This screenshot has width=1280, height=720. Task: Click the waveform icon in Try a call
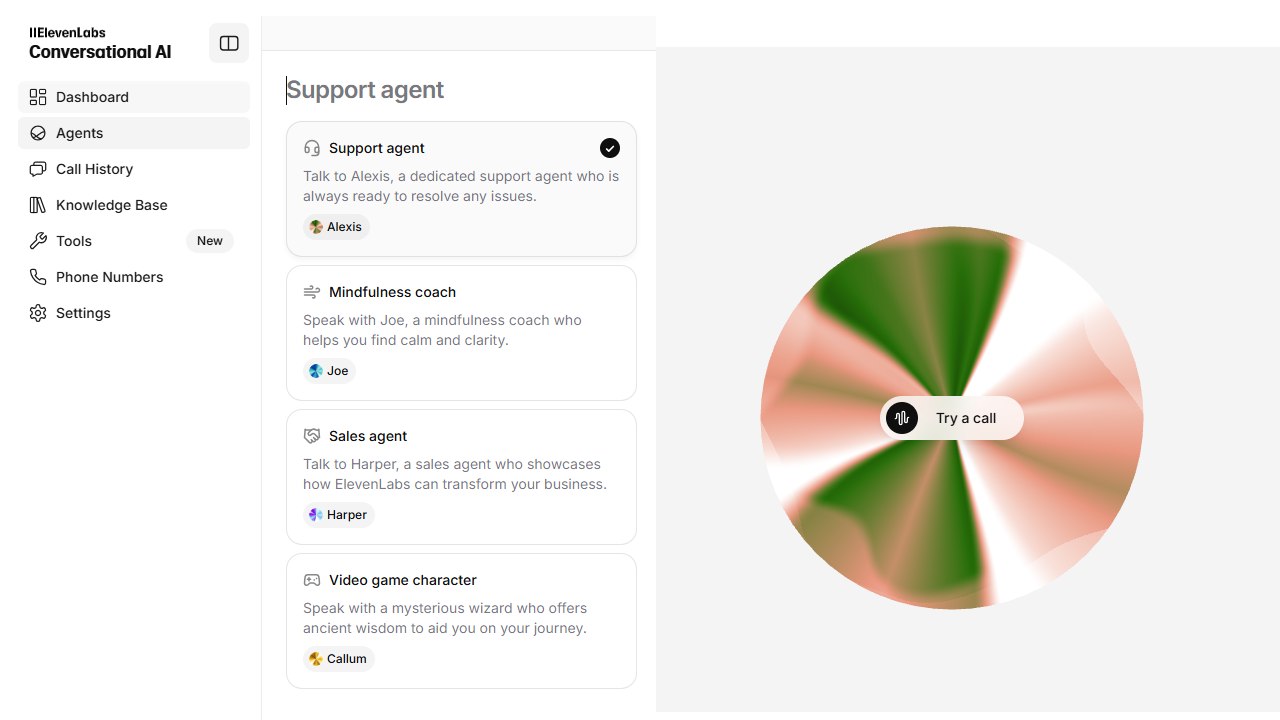coord(902,418)
